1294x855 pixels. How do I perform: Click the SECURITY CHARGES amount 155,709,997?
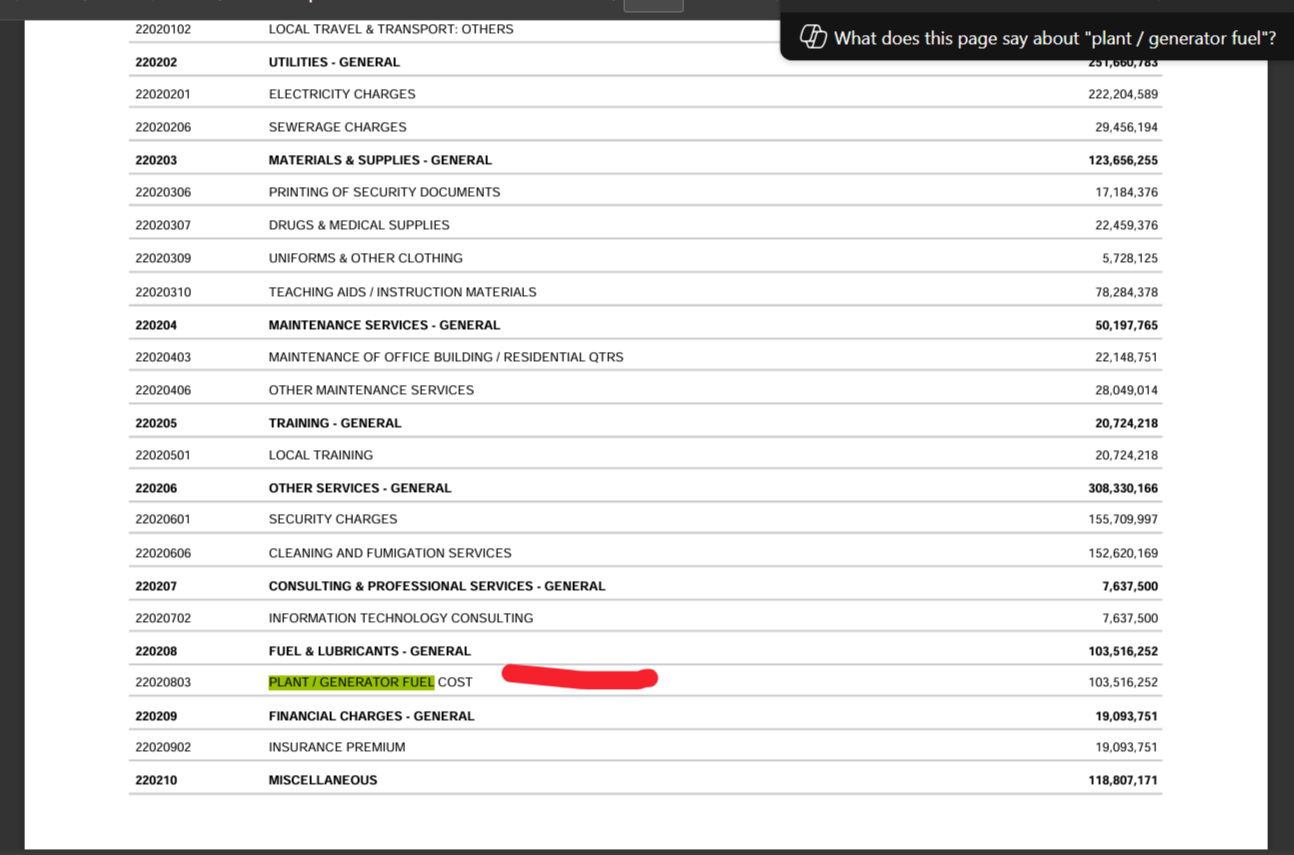pyautogui.click(x=1123, y=519)
